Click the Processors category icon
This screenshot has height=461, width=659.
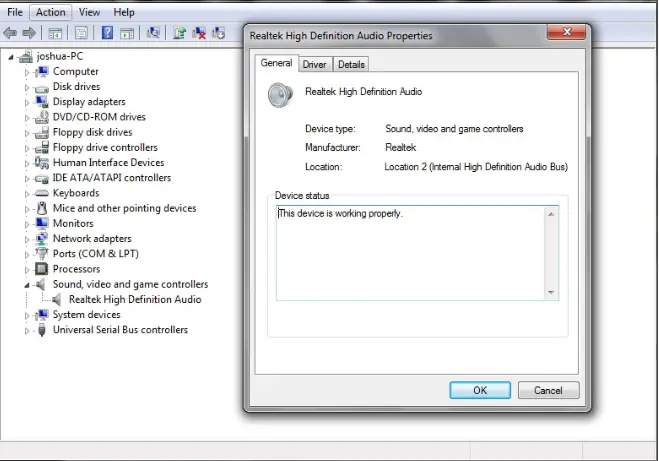41,269
